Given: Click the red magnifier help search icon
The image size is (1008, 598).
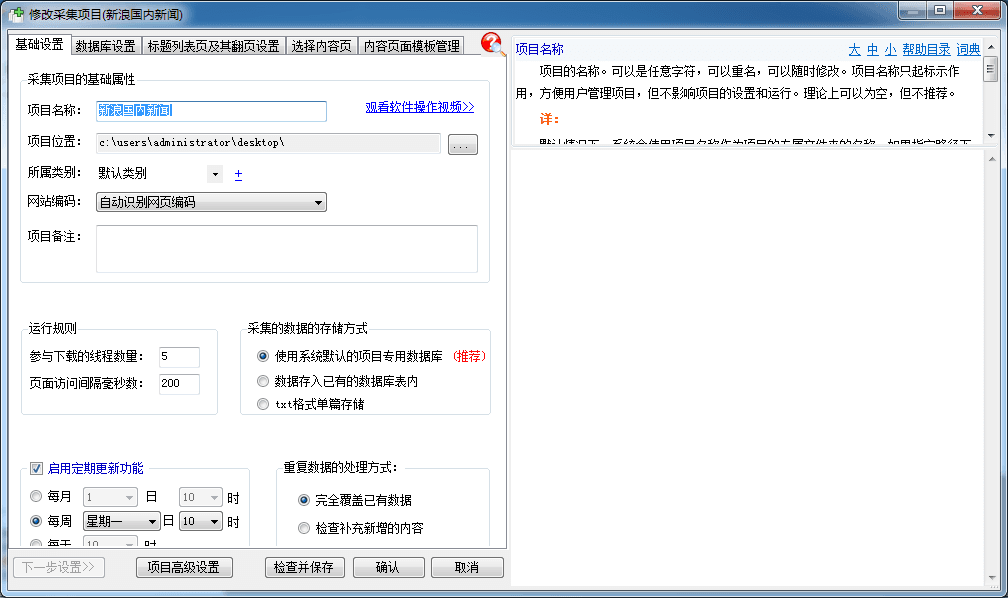Looking at the screenshot, I should pos(493,44).
